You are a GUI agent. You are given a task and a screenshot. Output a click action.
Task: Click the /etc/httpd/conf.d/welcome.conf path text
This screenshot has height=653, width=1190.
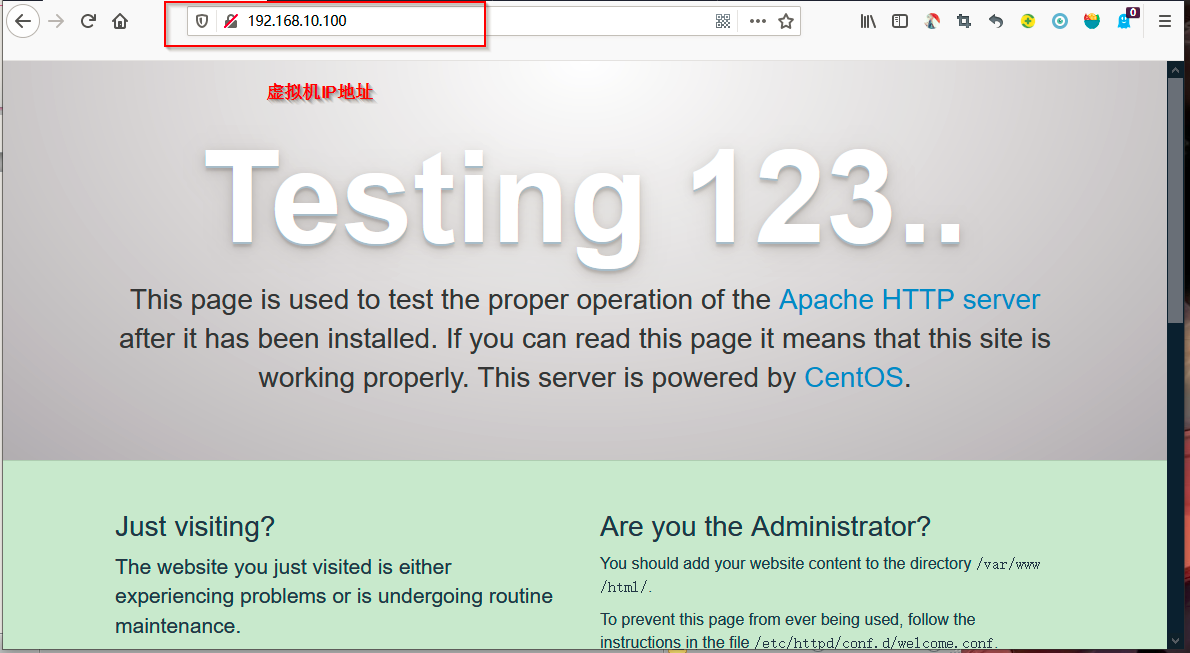tap(874, 643)
